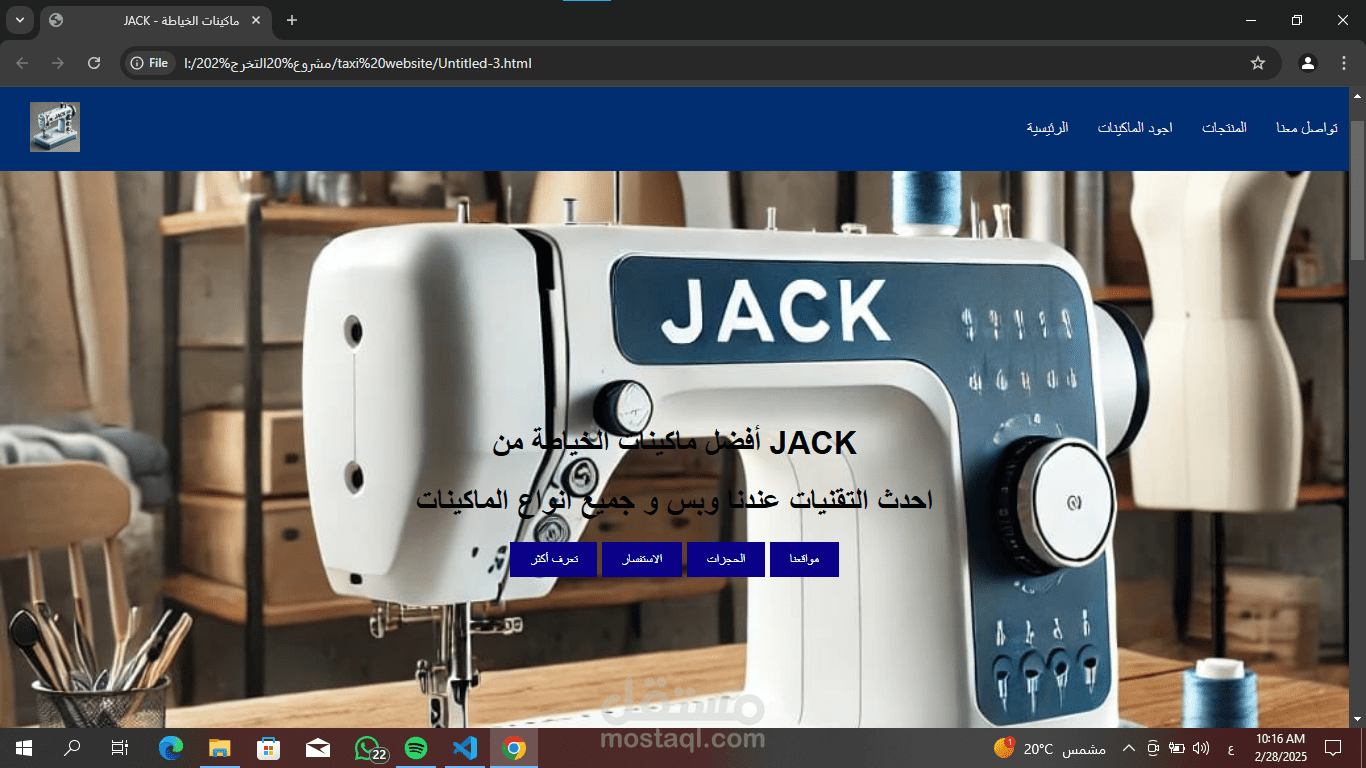This screenshot has height=768, width=1366.
Task: Open File Explorer from taskbar
Action: click(220, 748)
